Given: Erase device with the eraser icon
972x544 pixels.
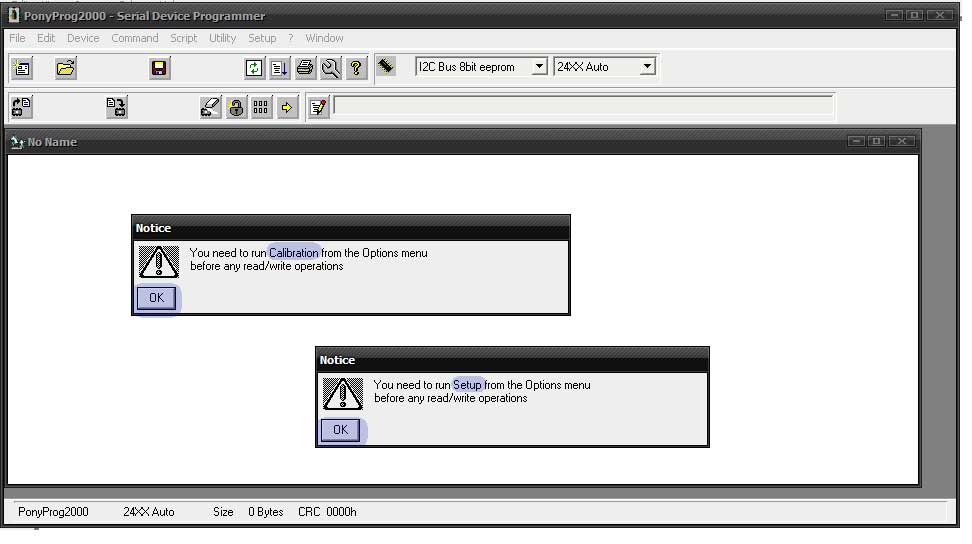Looking at the screenshot, I should click(211, 107).
